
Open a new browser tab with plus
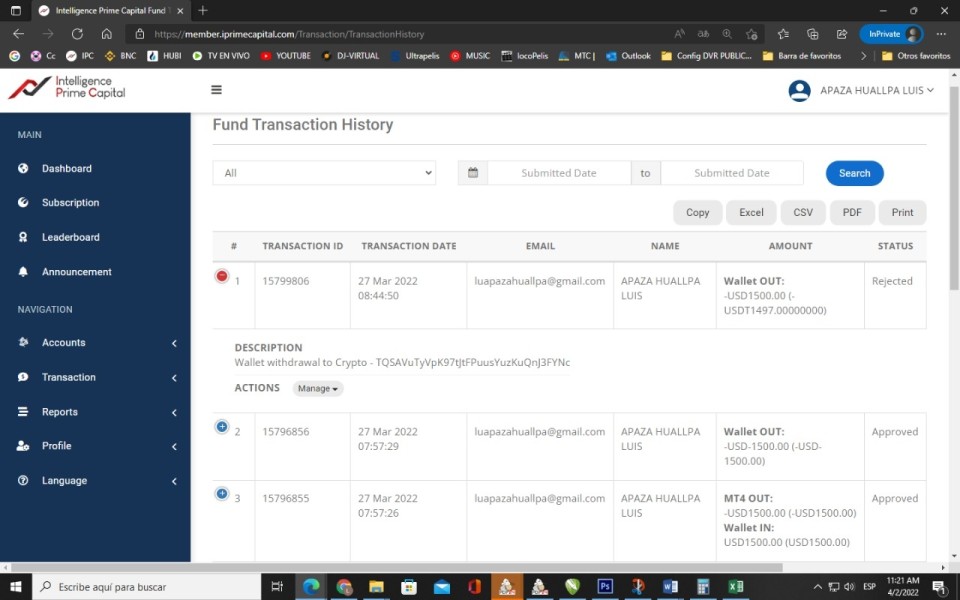[203, 10]
